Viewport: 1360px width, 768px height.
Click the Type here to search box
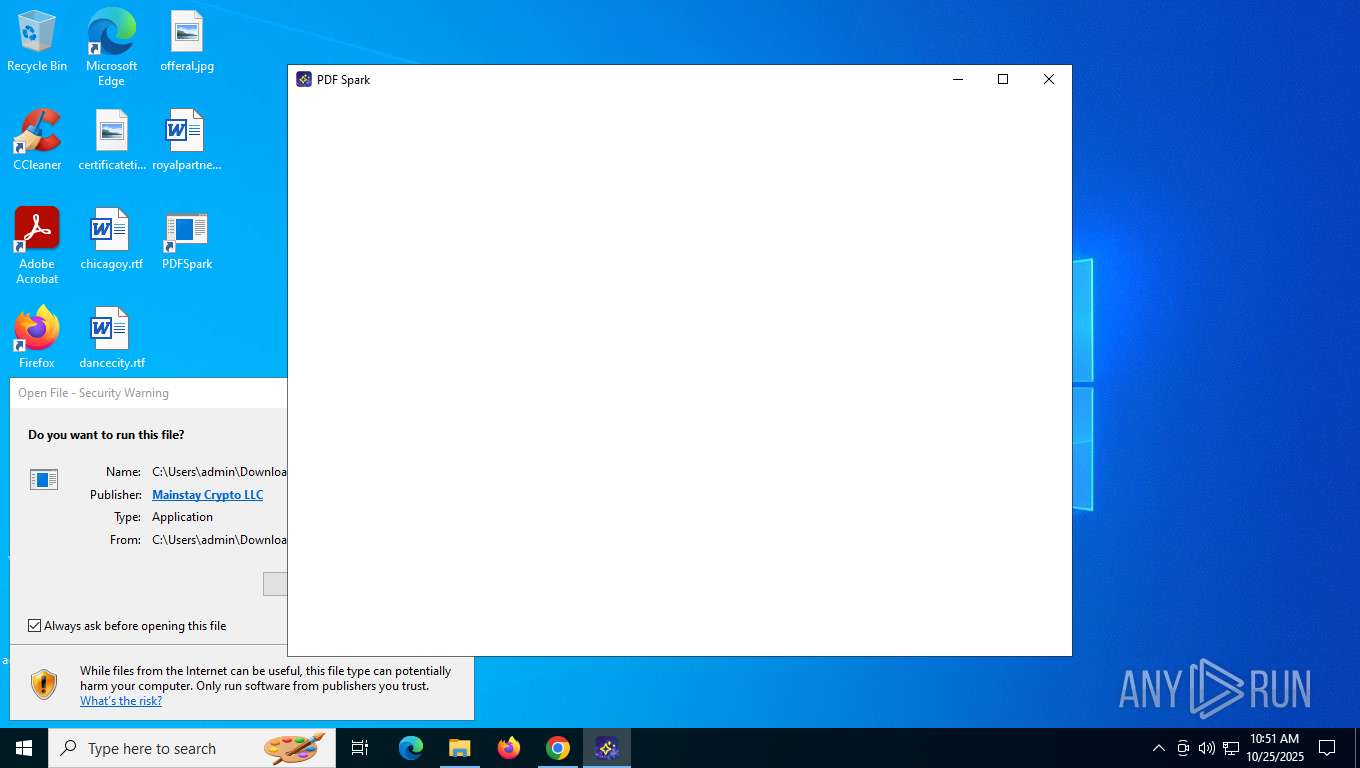coord(190,748)
